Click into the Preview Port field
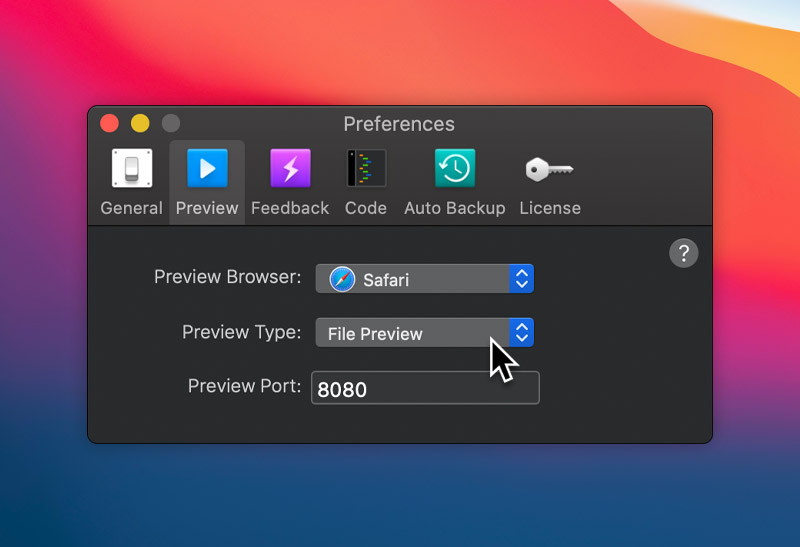Screen dimensions: 800x547 (425, 388)
